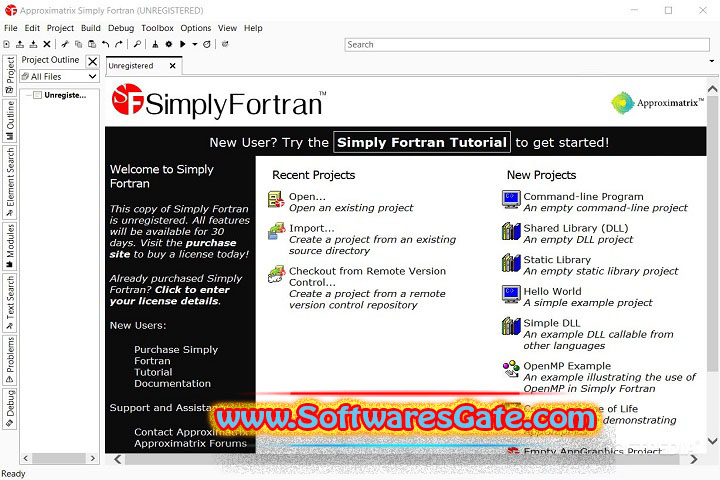Open the Build menu
This screenshot has width=720, height=480.
[91, 28]
